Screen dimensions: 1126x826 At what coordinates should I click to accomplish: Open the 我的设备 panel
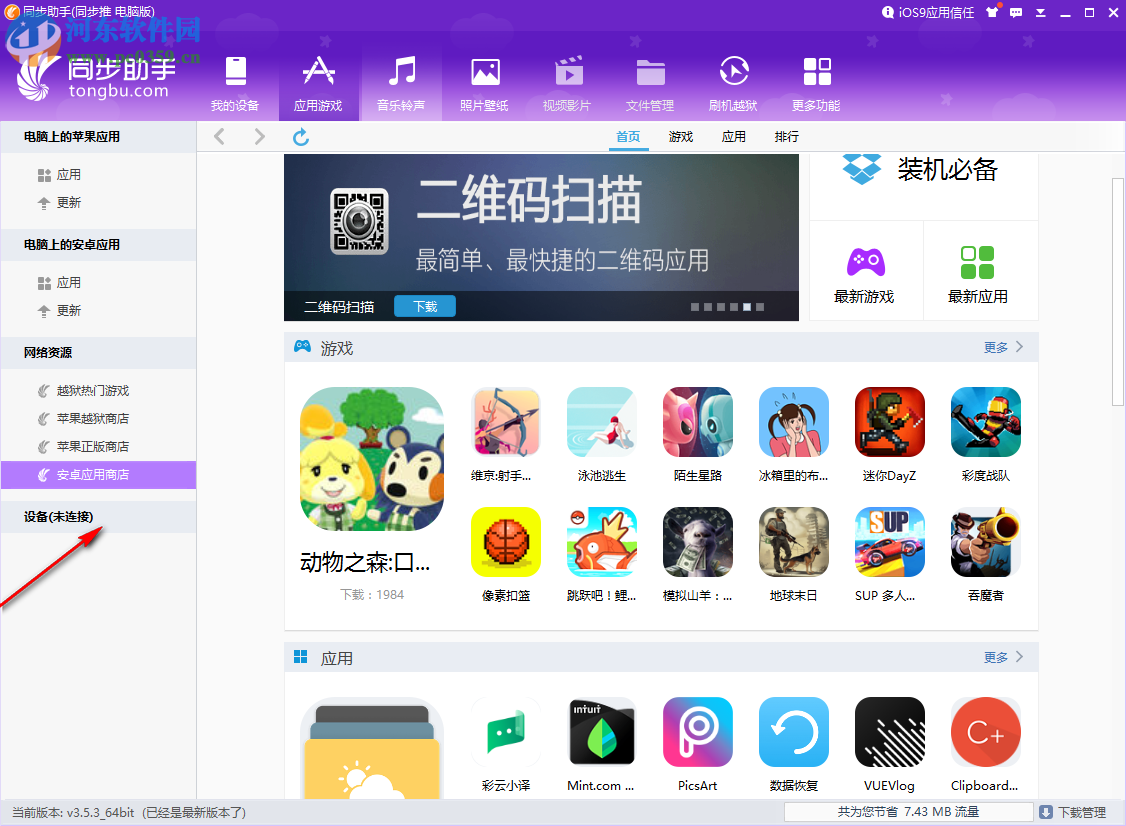(x=235, y=82)
